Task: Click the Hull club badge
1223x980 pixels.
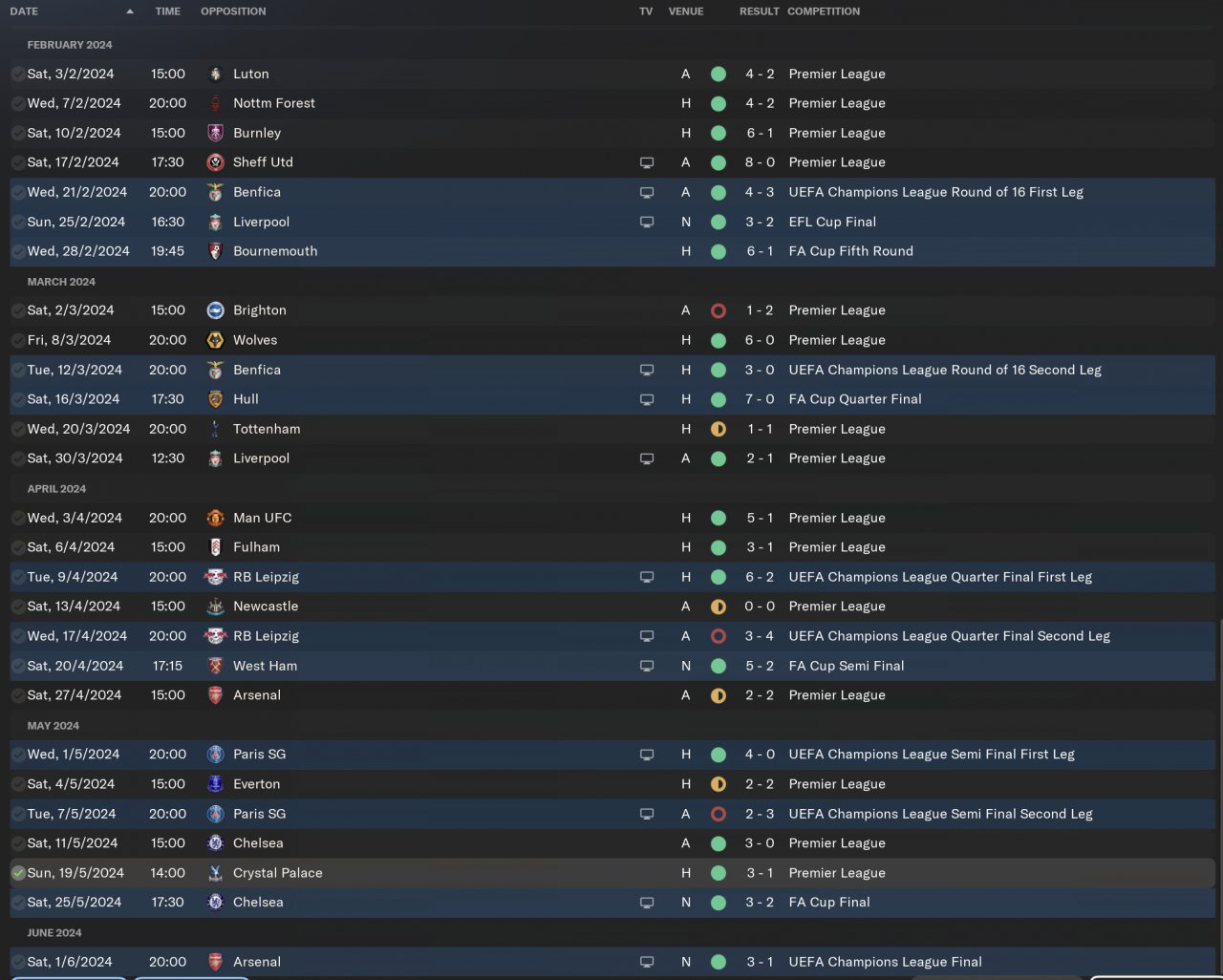Action: [215, 399]
